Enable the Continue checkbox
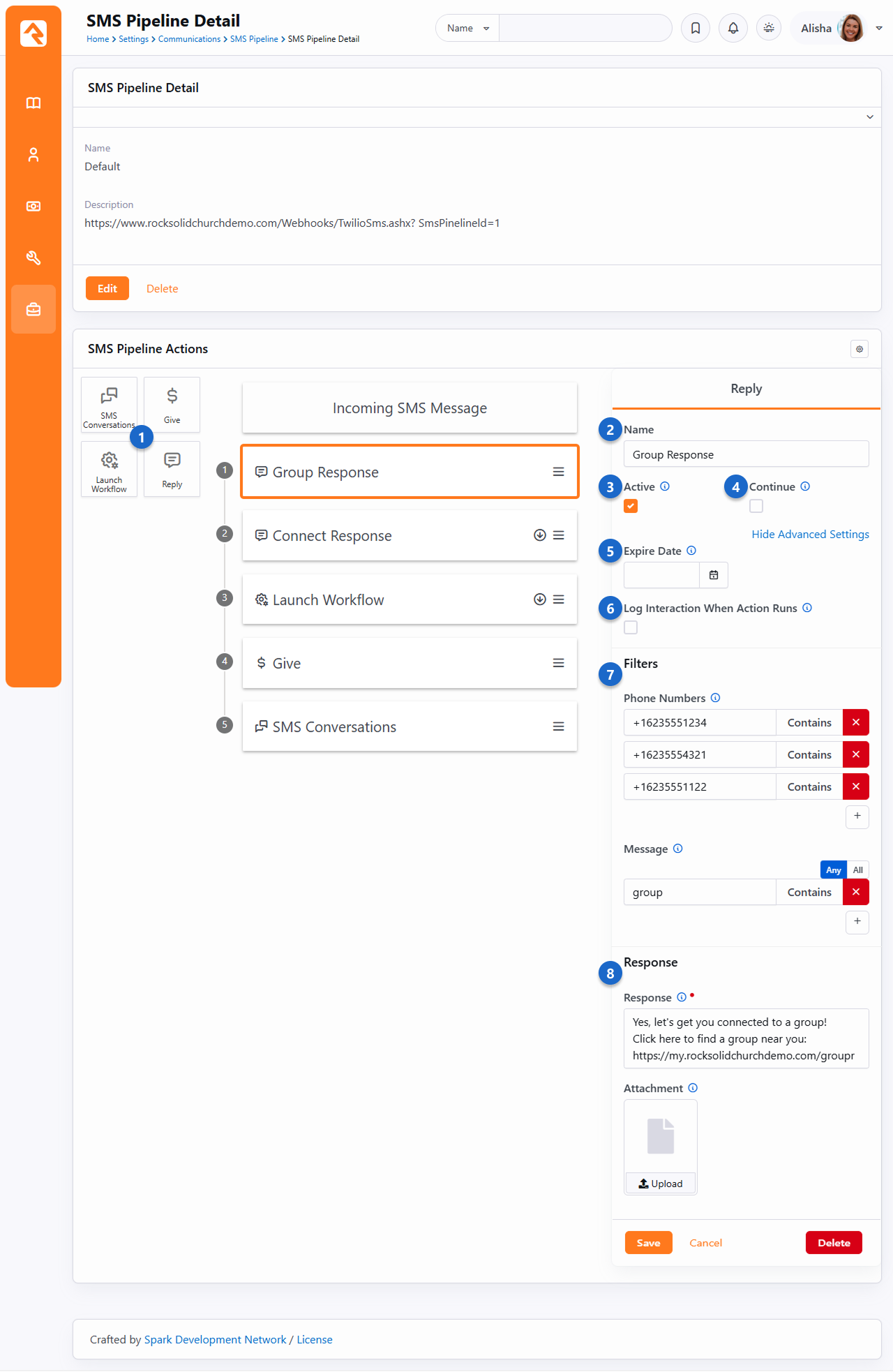The width and height of the screenshot is (893, 1372). point(756,506)
